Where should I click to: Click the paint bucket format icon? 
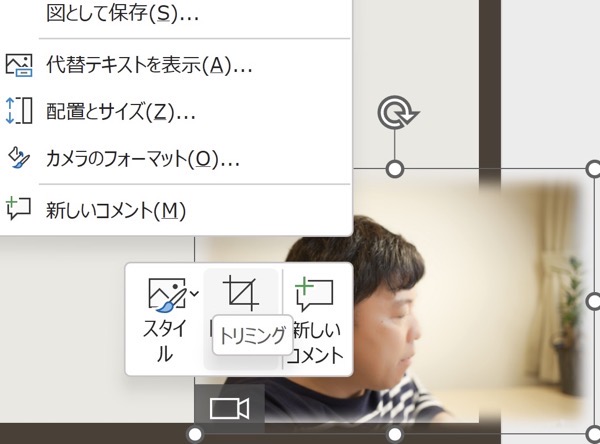point(19,158)
